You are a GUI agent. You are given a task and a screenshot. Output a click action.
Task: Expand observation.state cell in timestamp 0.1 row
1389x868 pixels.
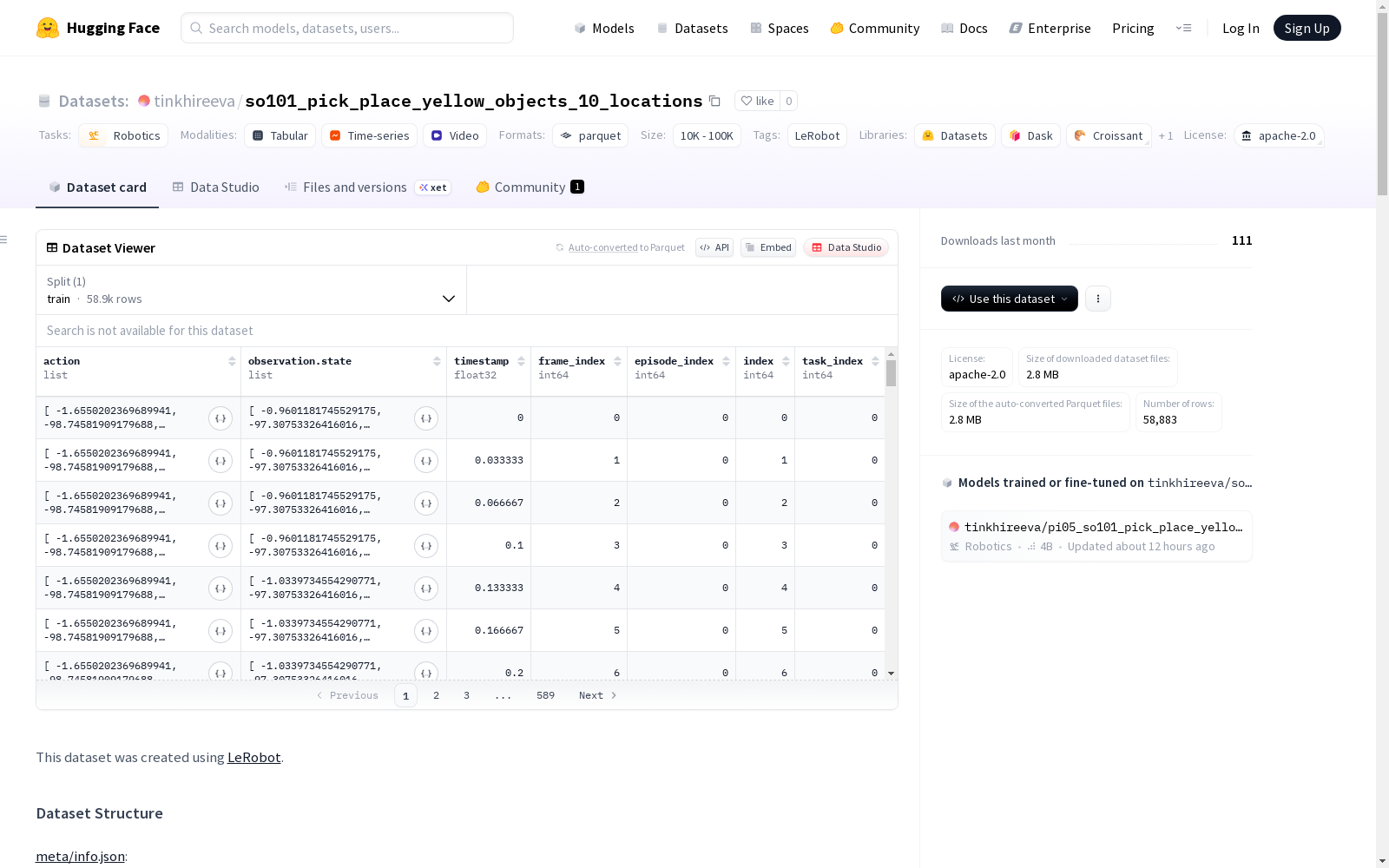click(x=426, y=546)
